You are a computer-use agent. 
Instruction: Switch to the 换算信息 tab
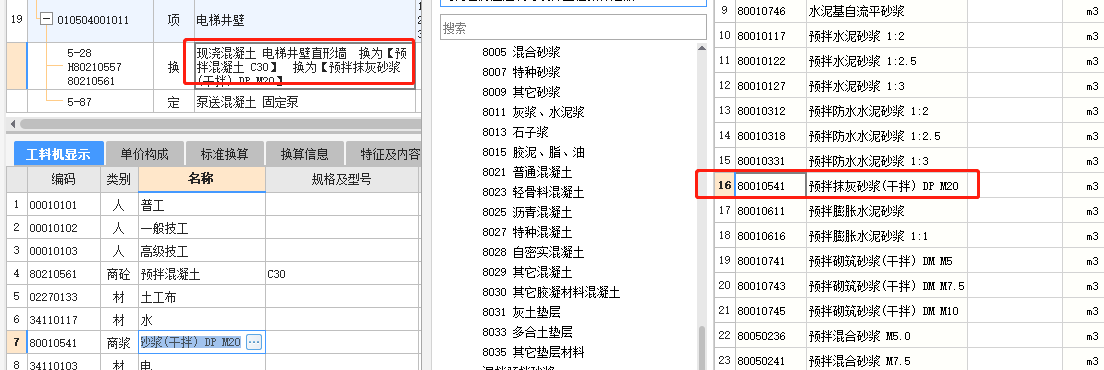click(x=305, y=154)
